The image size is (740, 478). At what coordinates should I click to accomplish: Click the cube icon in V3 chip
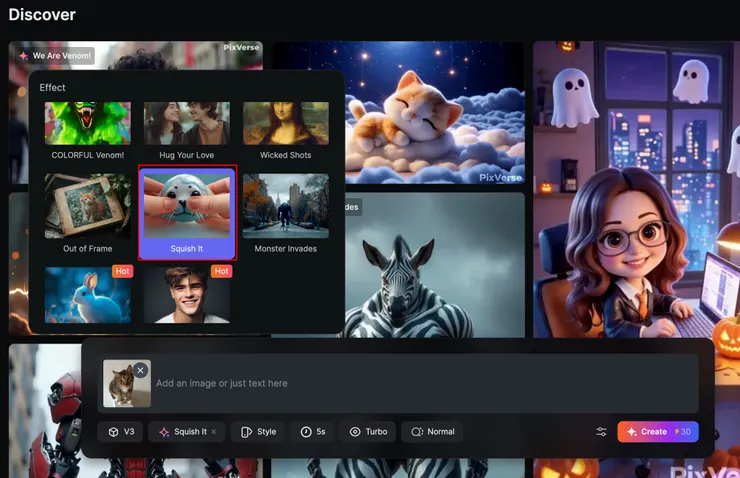113,432
